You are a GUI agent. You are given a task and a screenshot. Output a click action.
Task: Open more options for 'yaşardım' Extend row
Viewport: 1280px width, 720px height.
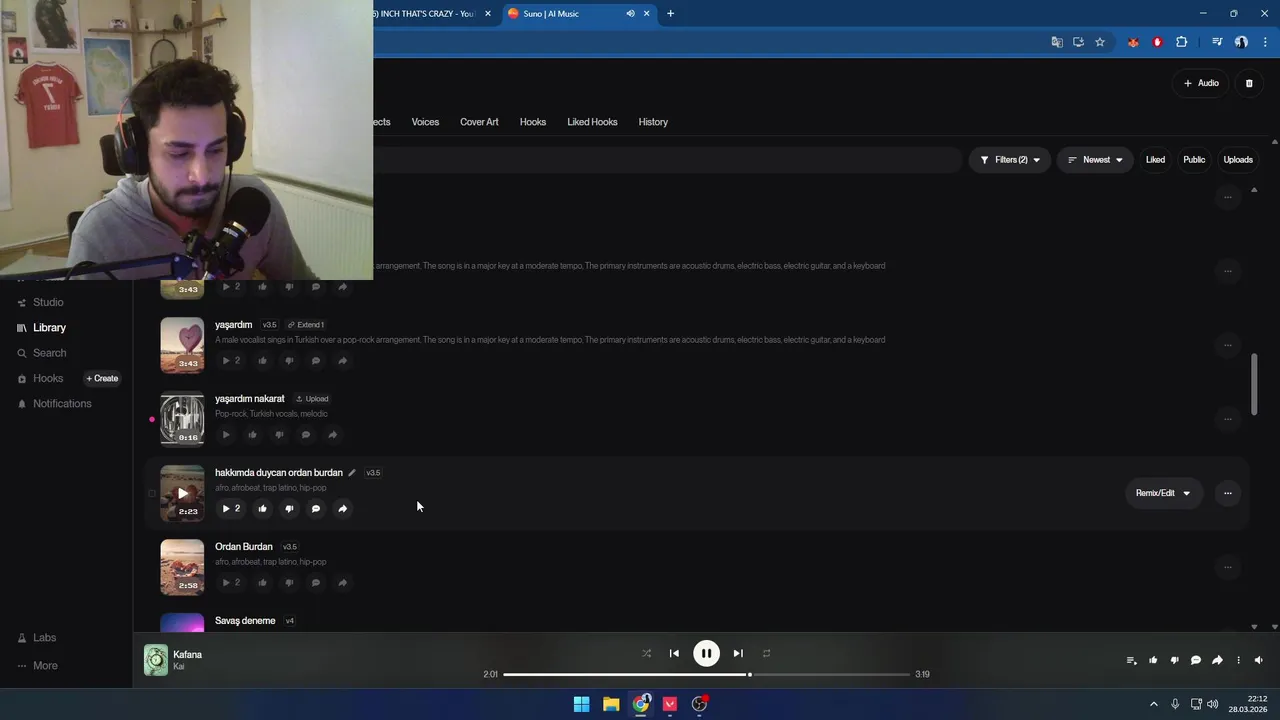click(x=1227, y=345)
